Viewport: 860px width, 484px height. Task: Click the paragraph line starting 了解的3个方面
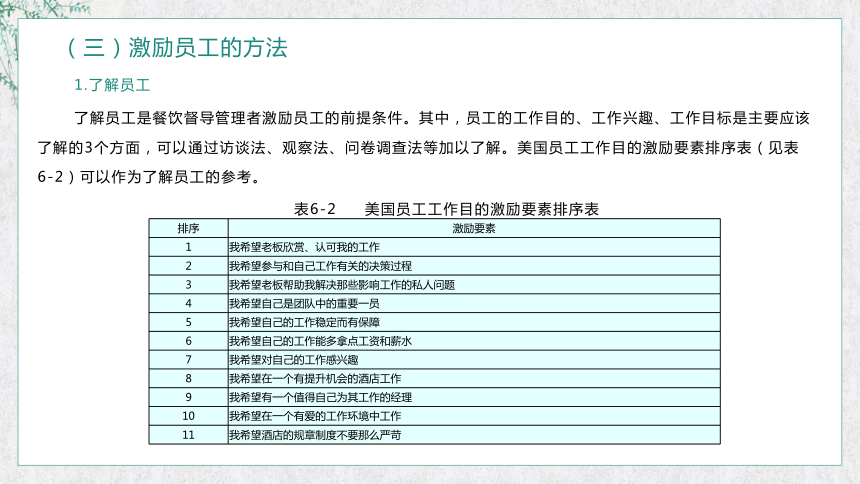point(418,148)
